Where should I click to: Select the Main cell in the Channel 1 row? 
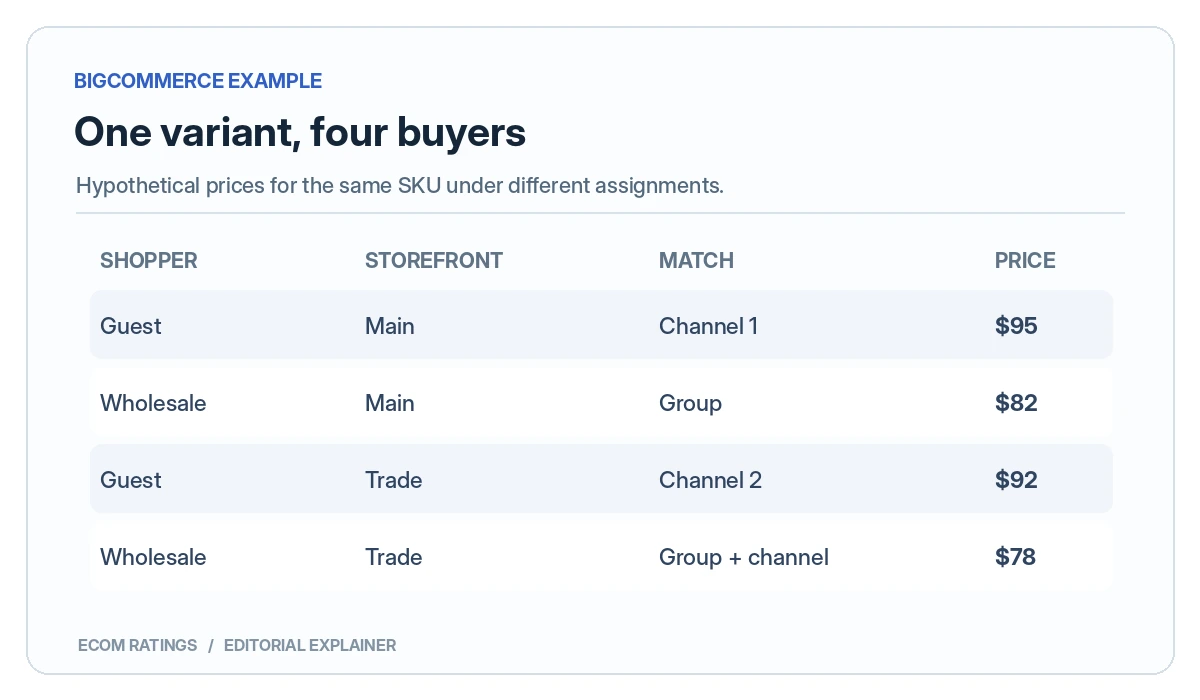(390, 326)
